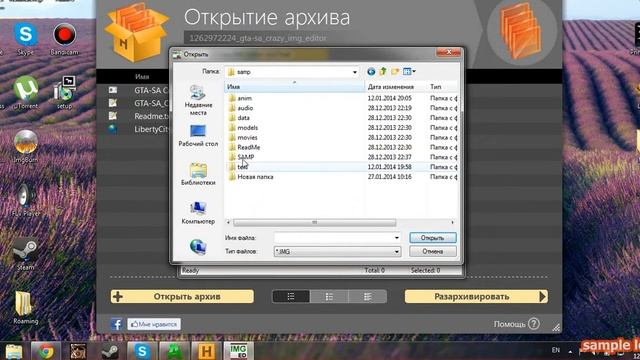Switch to the IMG editor taskbar button
This screenshot has width=640, height=360.
tap(238, 351)
